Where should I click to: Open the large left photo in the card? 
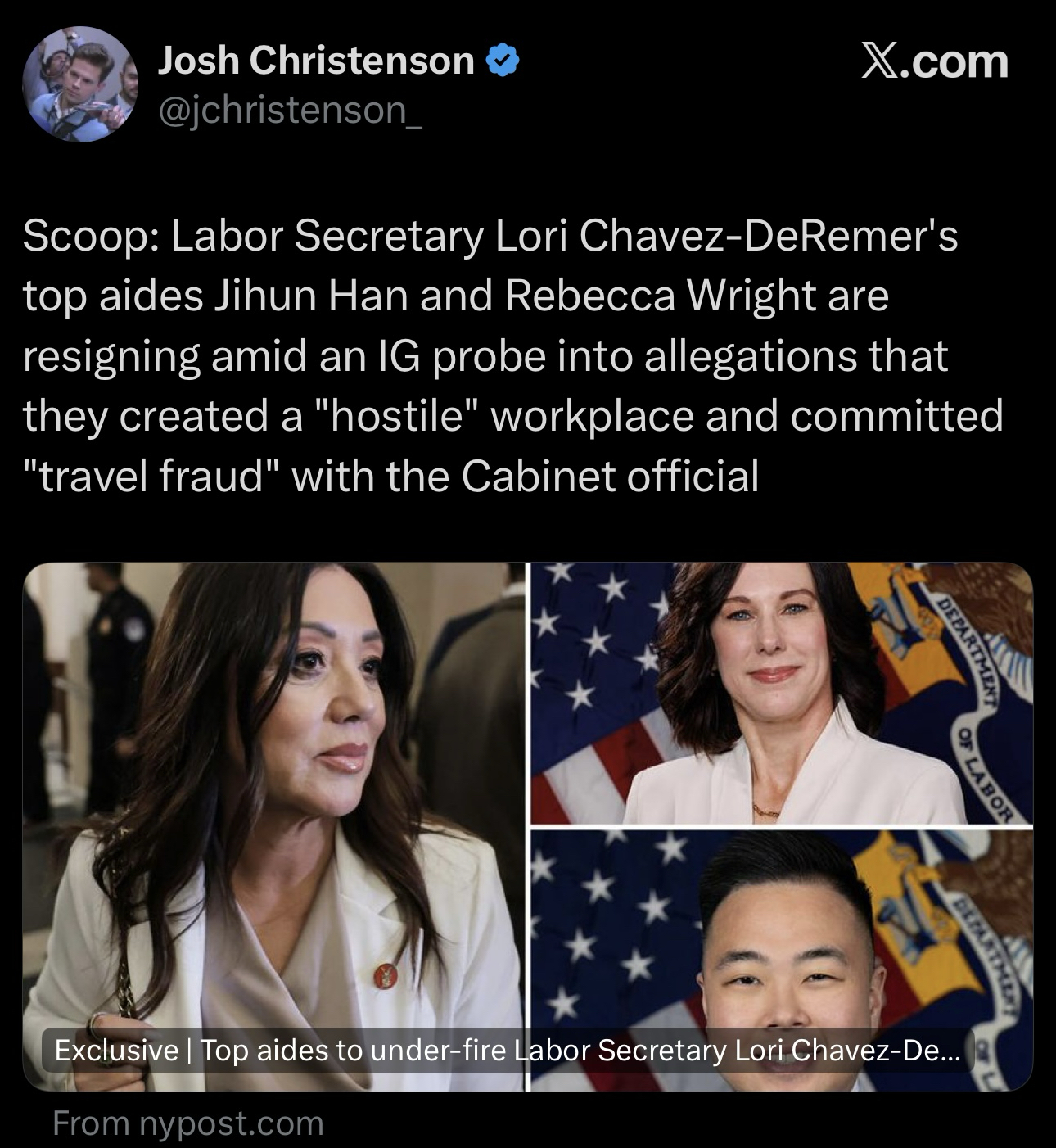point(273,826)
